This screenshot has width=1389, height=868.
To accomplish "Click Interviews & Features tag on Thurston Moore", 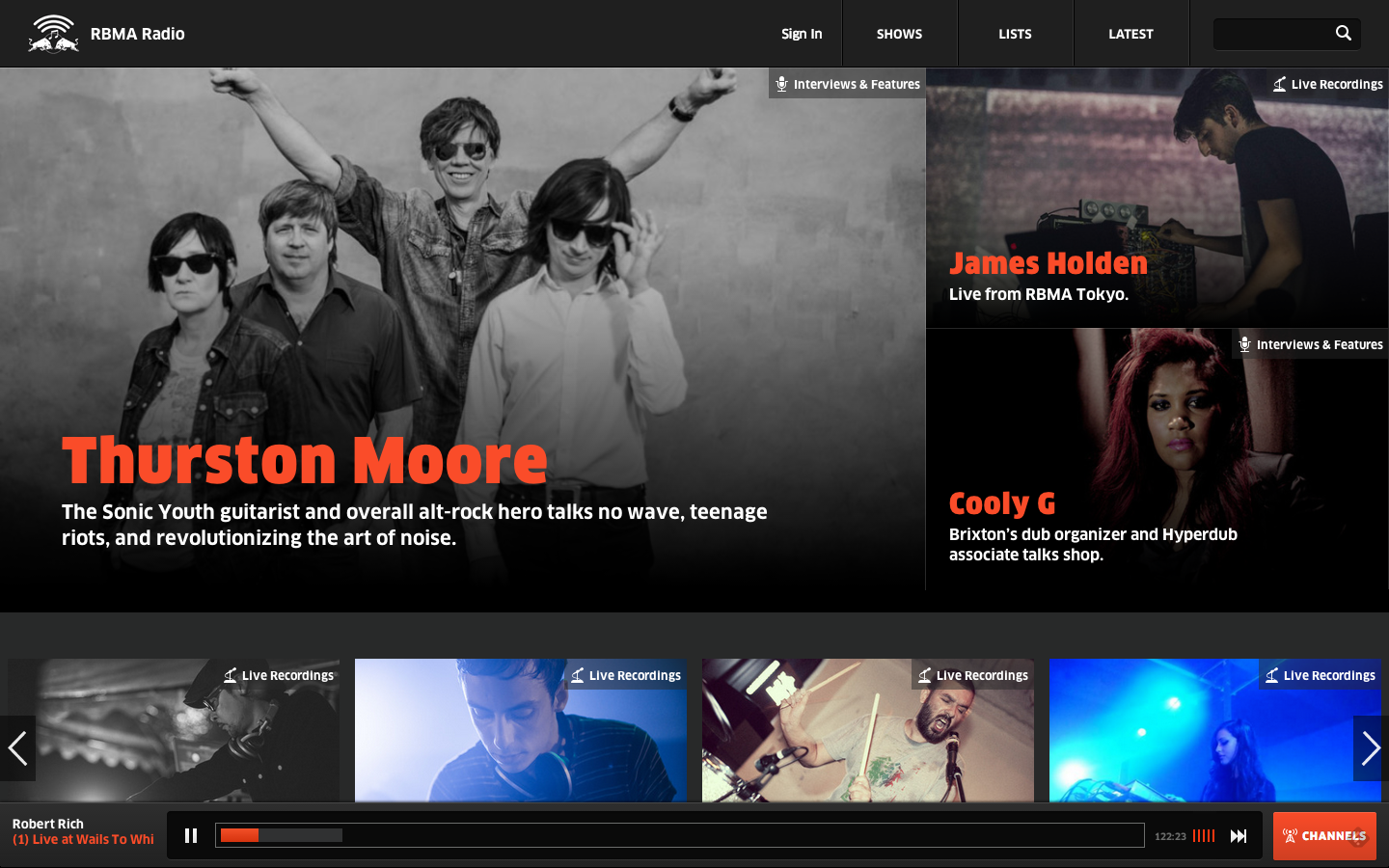I will point(848,84).
